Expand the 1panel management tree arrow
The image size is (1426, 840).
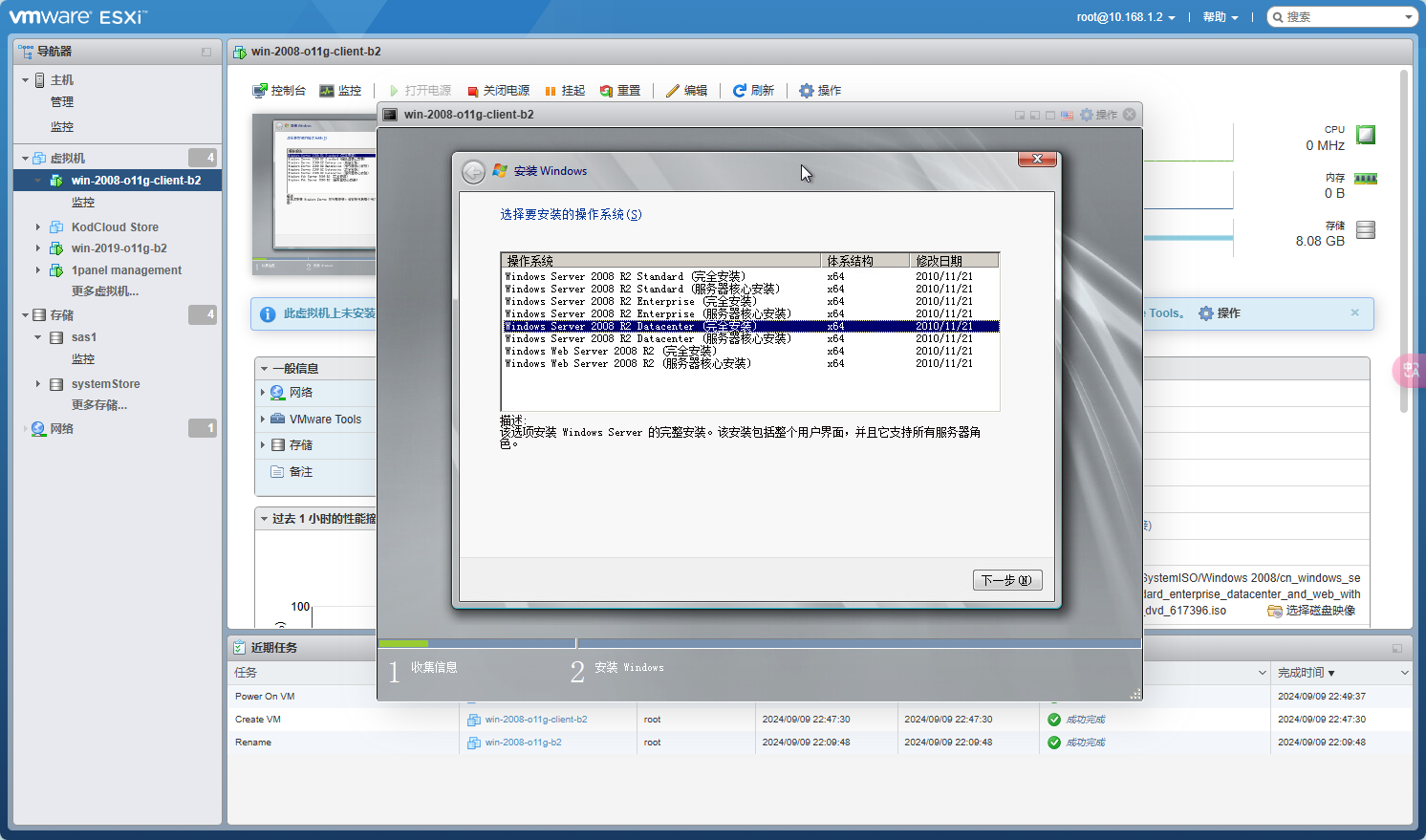pos(38,270)
